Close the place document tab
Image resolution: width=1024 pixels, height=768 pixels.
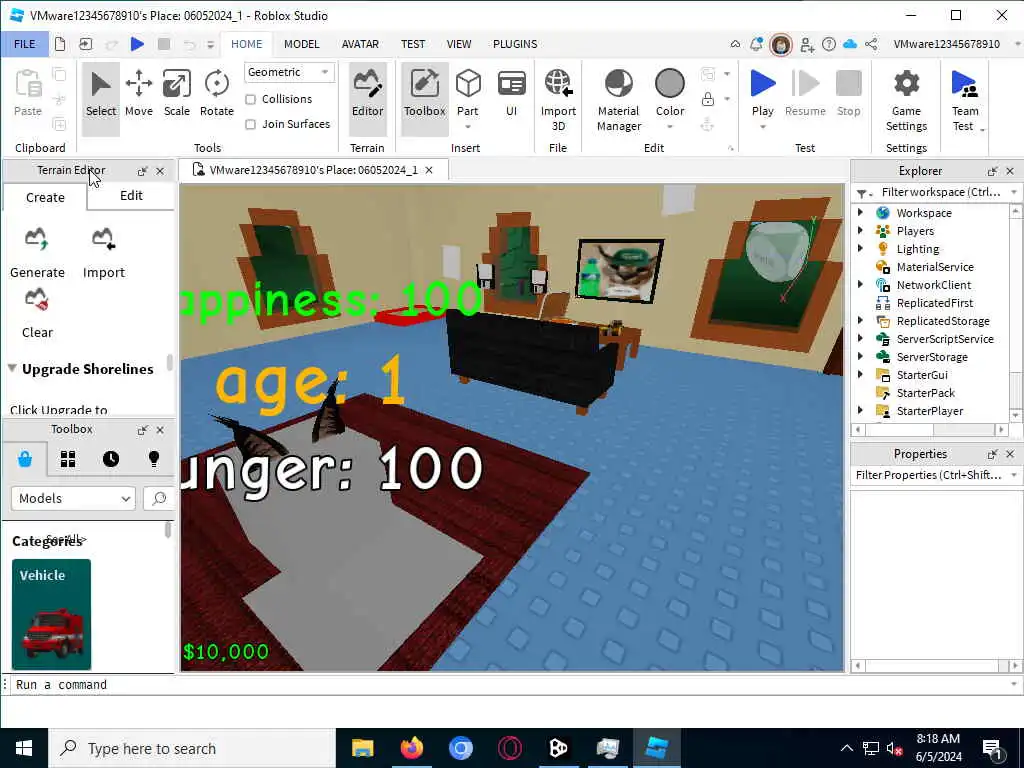click(x=429, y=170)
